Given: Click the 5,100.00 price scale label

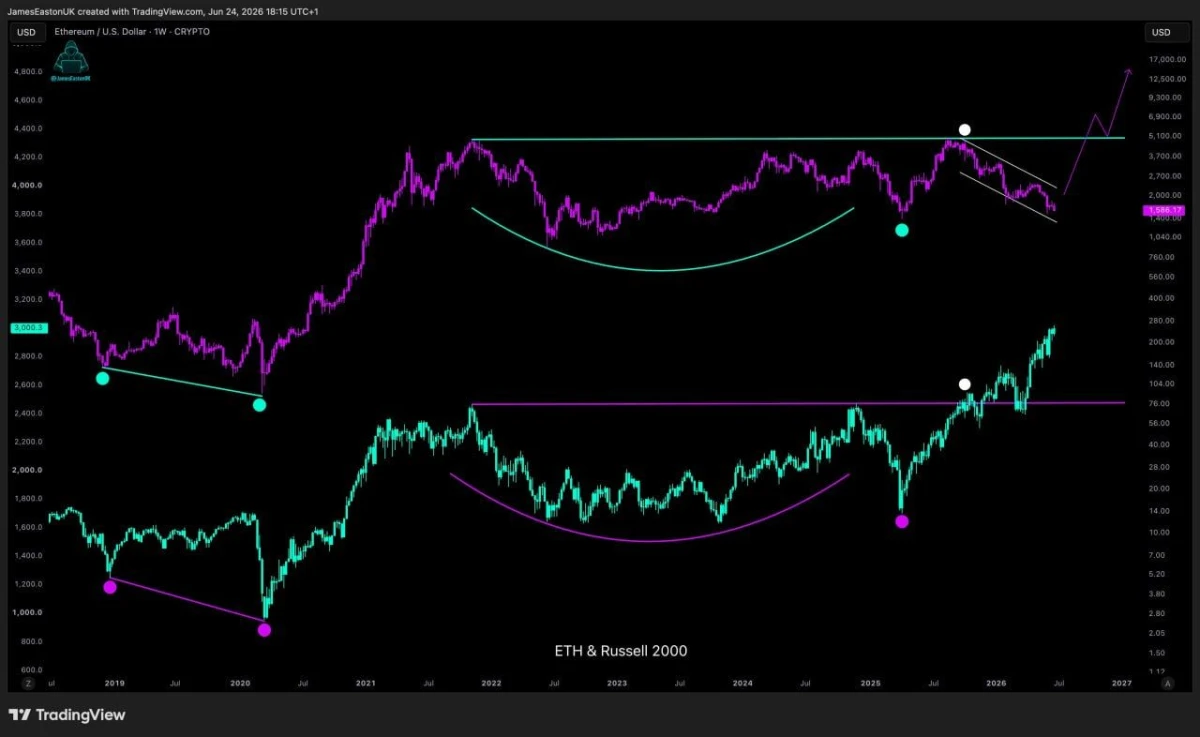Looking at the screenshot, I should click(x=1164, y=136).
